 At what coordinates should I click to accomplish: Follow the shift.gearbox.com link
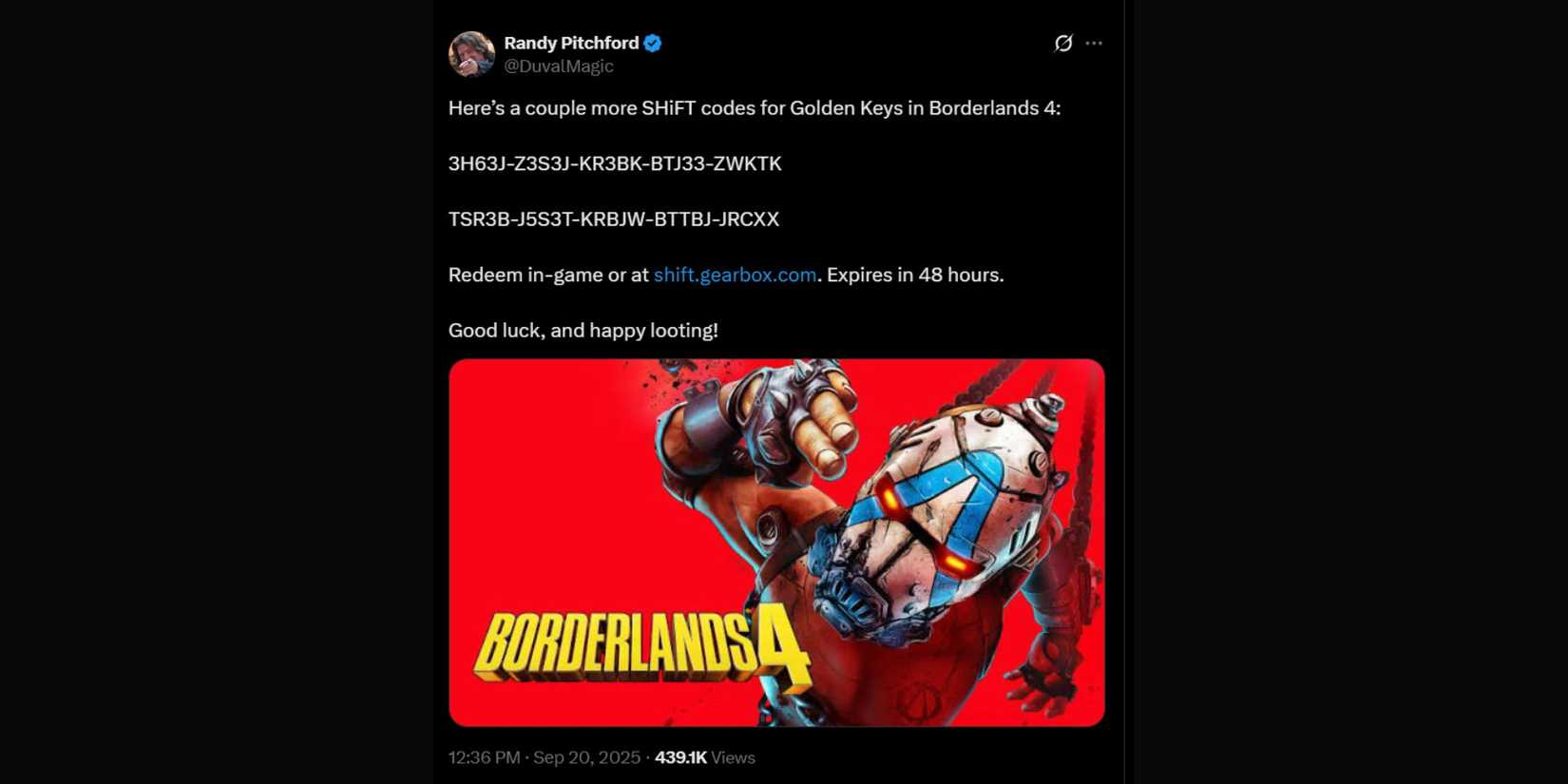[735, 275]
